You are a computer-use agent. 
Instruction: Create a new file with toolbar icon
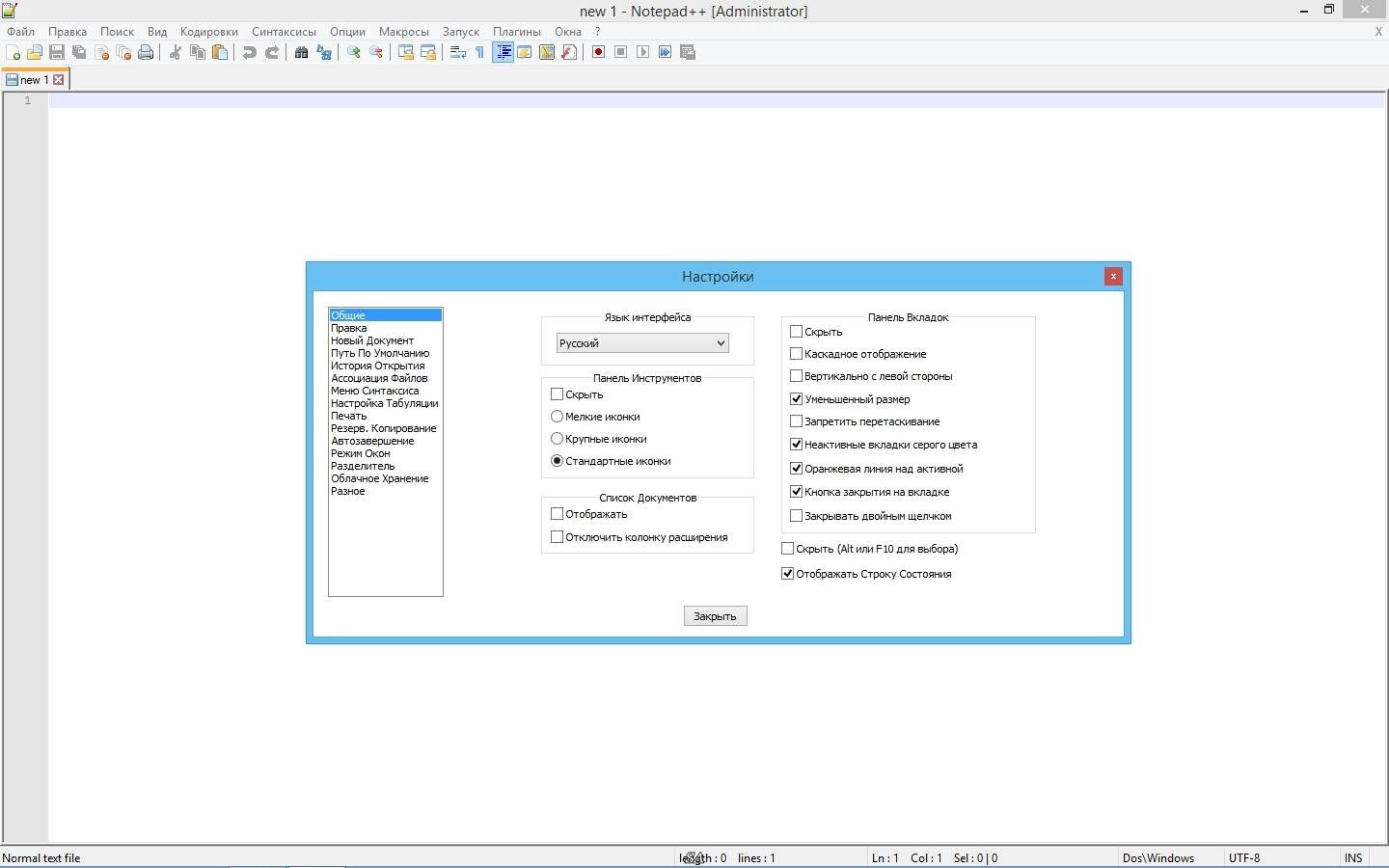coord(13,52)
